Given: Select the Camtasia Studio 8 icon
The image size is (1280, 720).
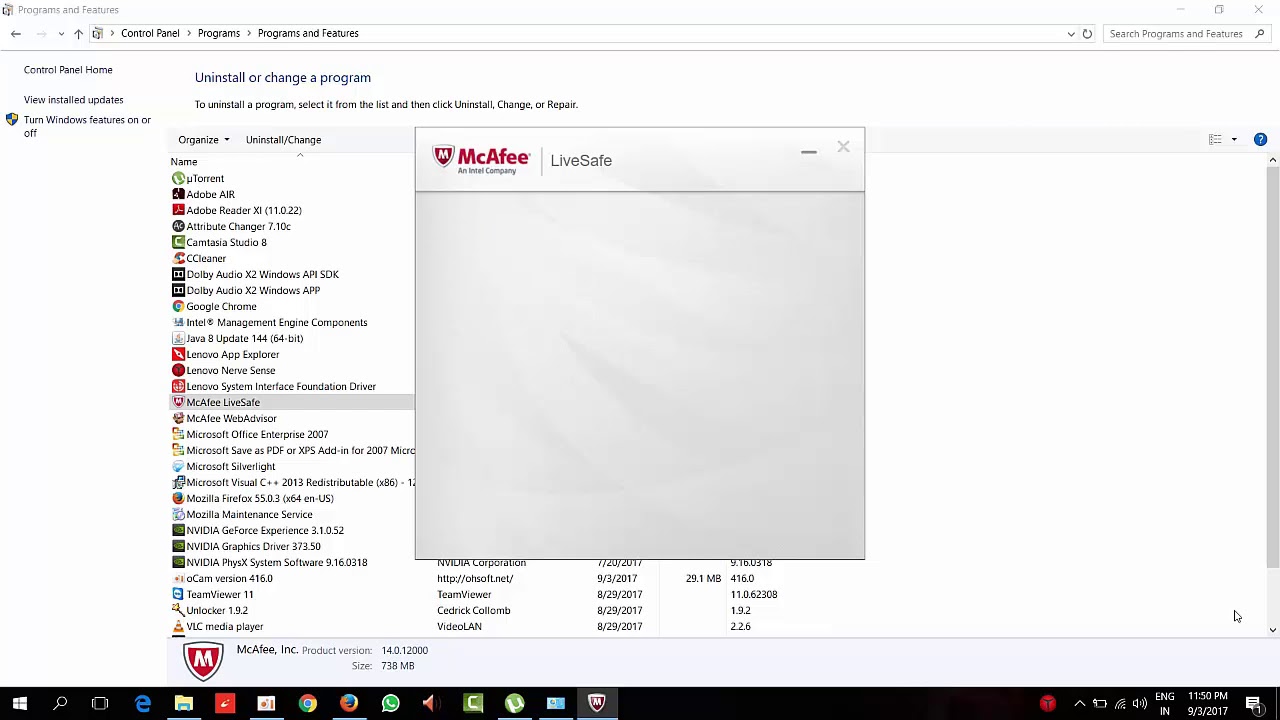Looking at the screenshot, I should click(x=178, y=242).
